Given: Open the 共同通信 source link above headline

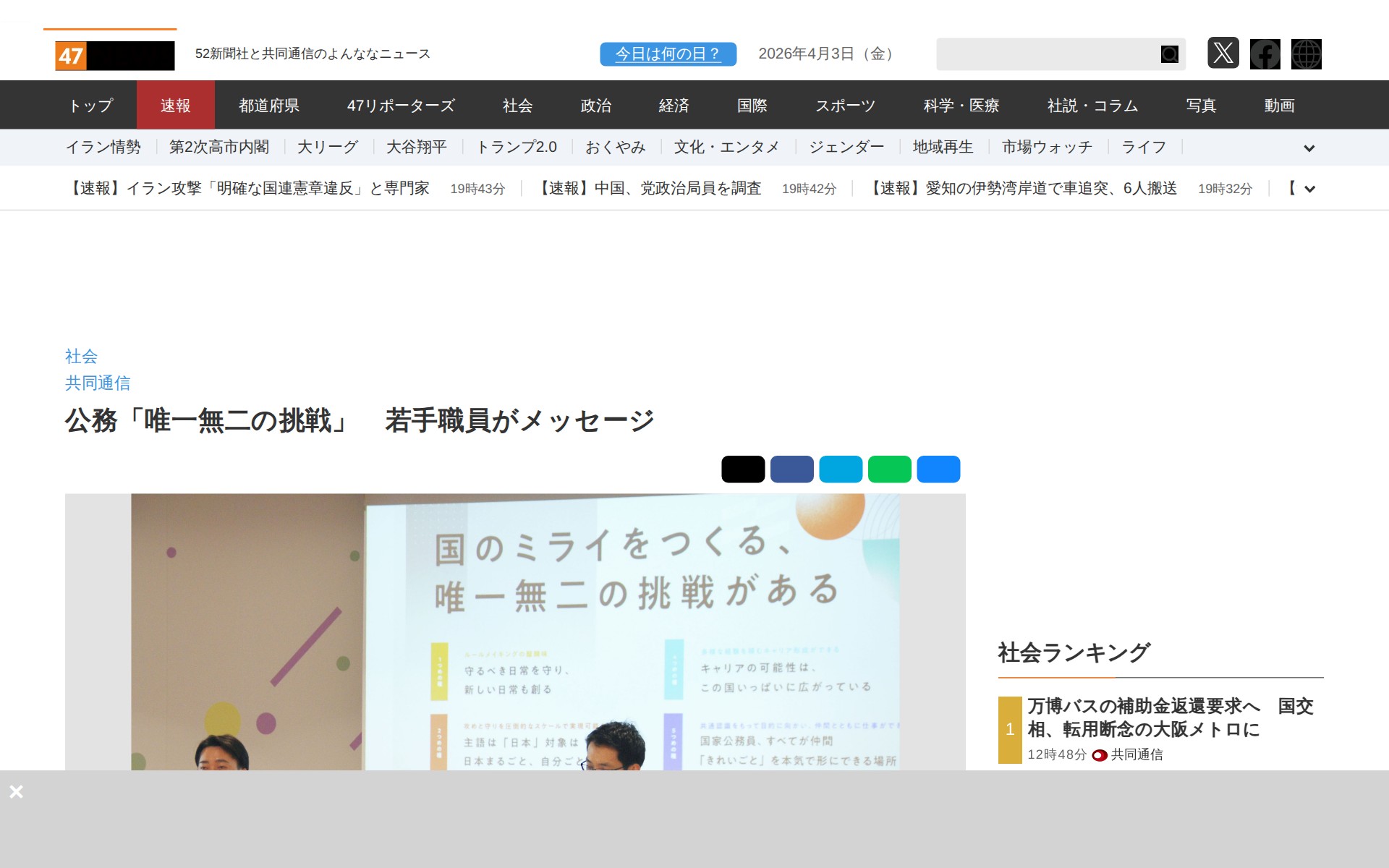Looking at the screenshot, I should (98, 383).
